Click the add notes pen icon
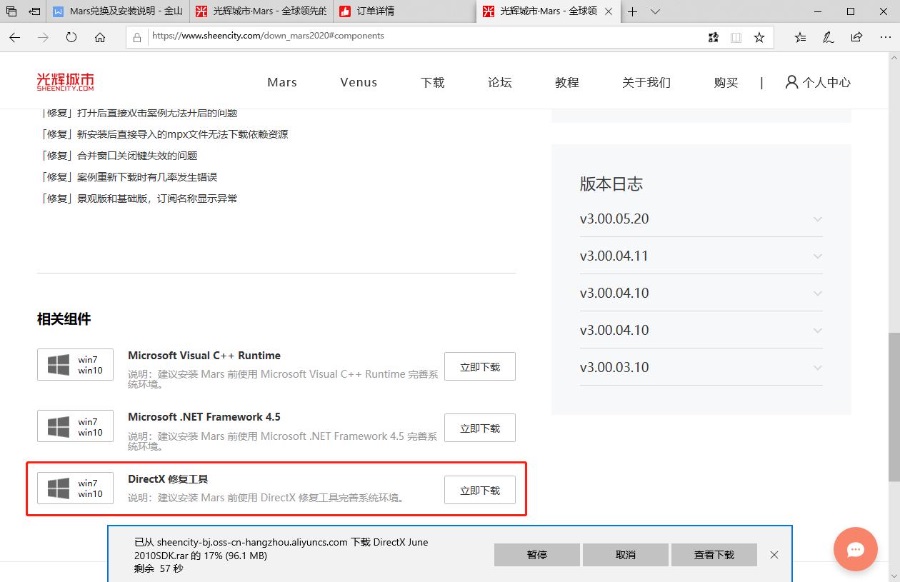 pyautogui.click(x=828, y=37)
